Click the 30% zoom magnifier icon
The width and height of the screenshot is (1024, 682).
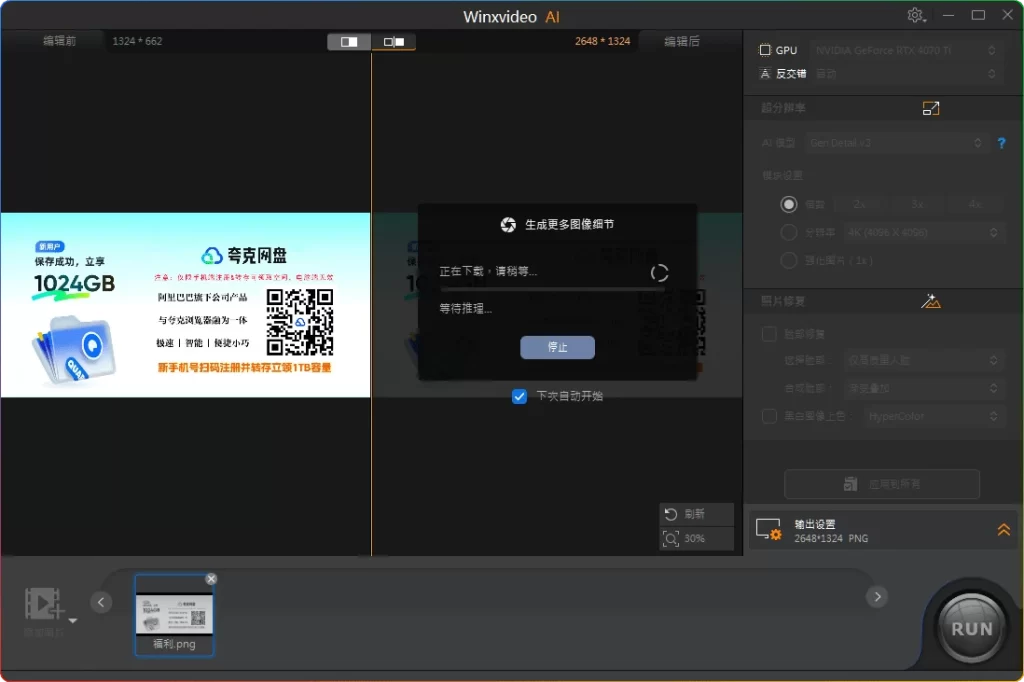click(672, 539)
